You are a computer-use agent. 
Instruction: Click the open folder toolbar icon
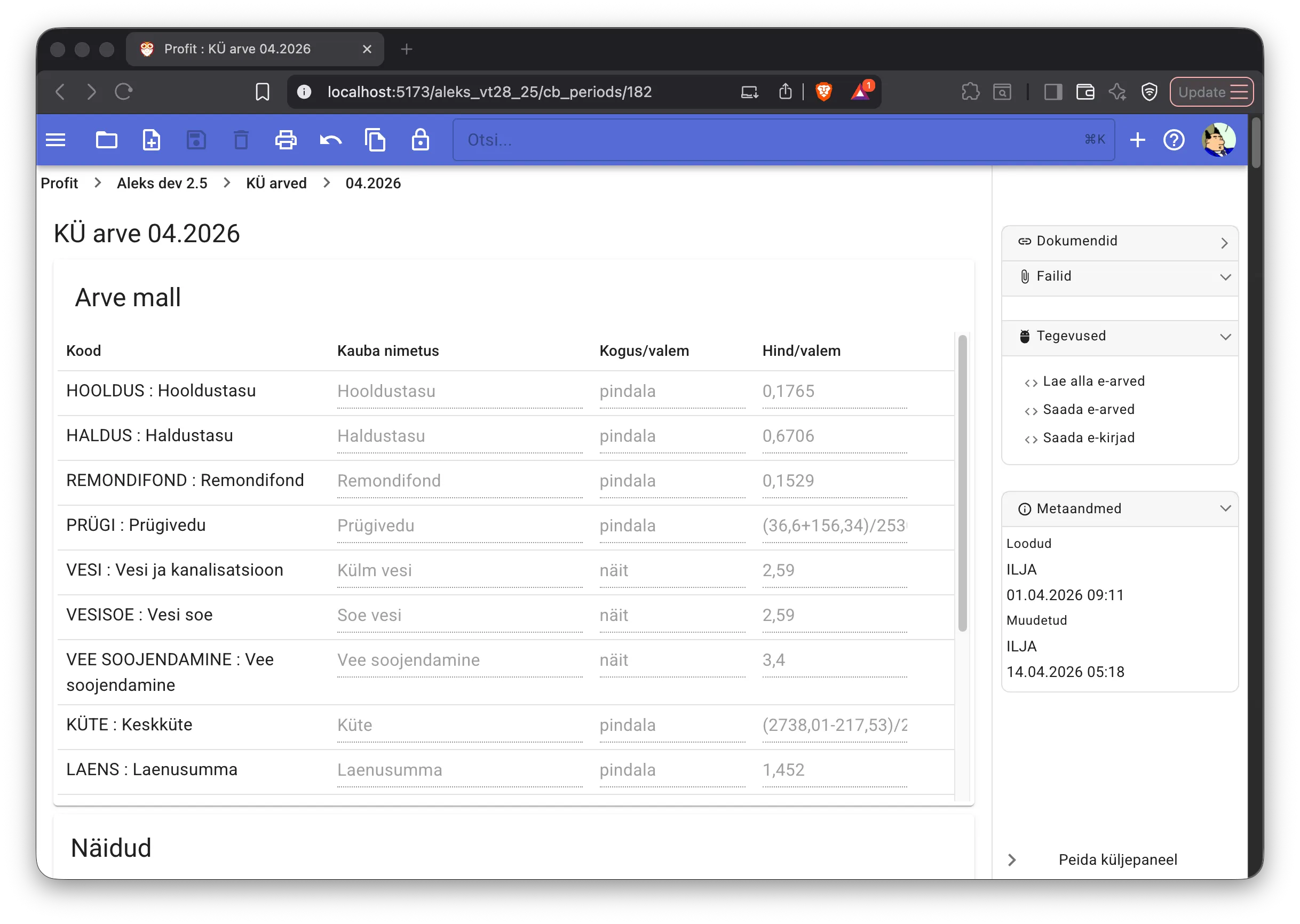106,140
